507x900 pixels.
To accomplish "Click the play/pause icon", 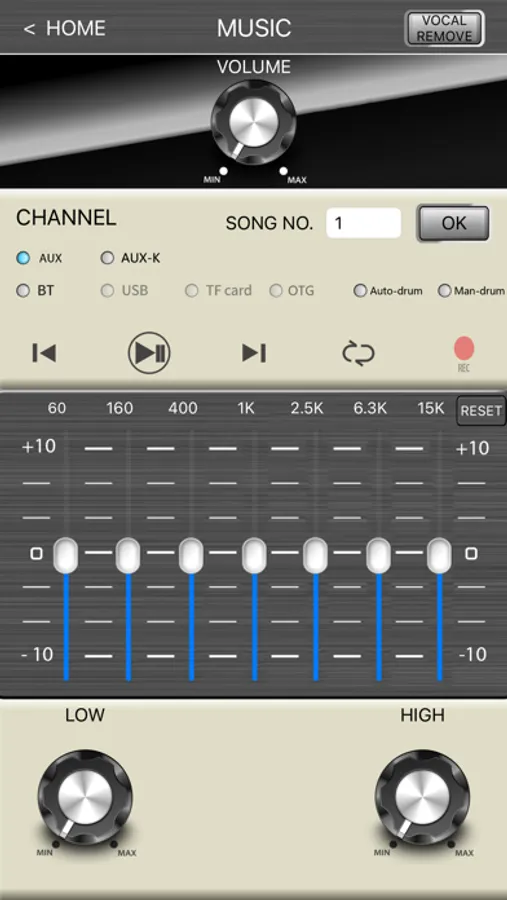I will [x=149, y=352].
